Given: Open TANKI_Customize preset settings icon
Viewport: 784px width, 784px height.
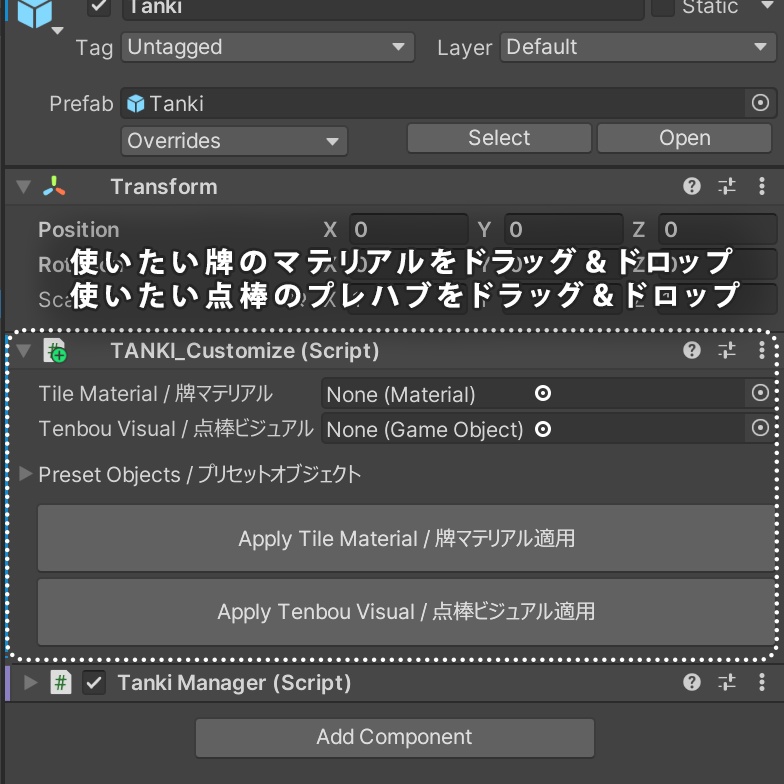Looking at the screenshot, I should pyautogui.click(x=727, y=350).
